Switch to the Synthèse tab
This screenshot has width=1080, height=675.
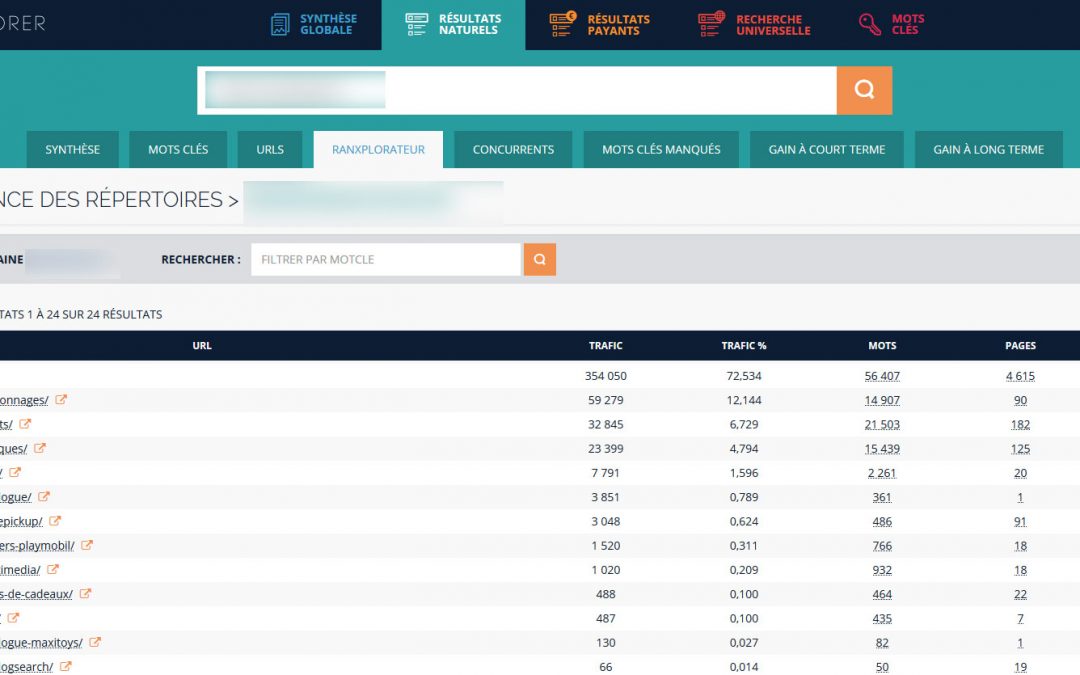[x=72, y=149]
